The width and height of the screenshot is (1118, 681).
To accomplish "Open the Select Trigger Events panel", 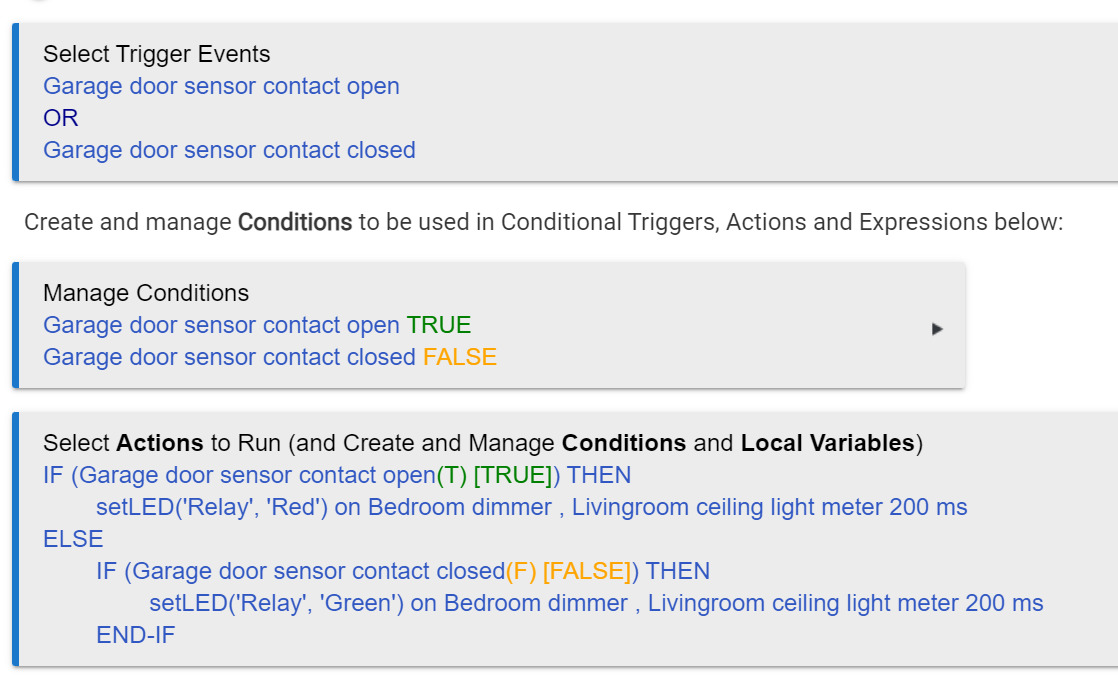I will point(156,54).
